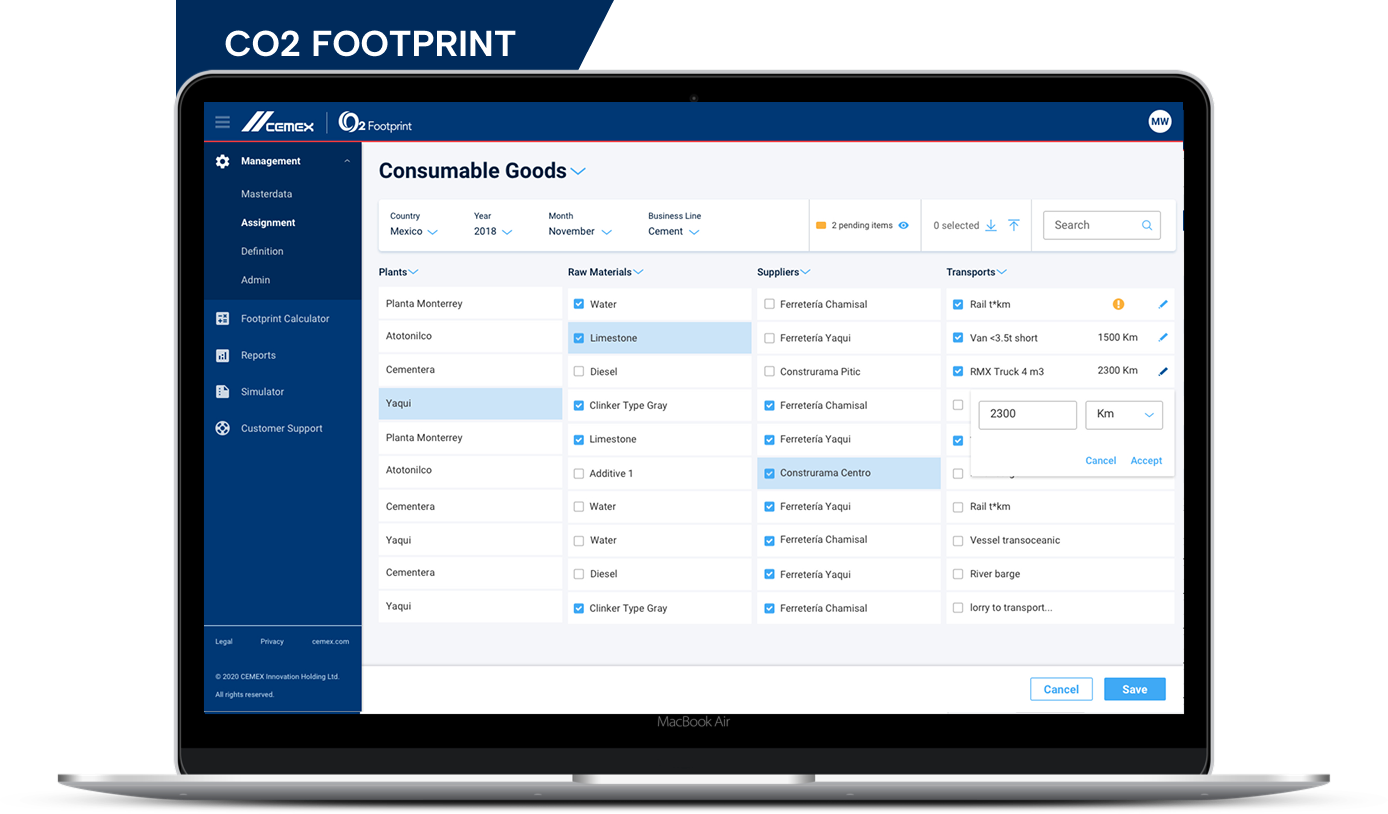Click the download icon next to '0 selected'
Viewport: 1388px width, 814px height.
pos(990,225)
